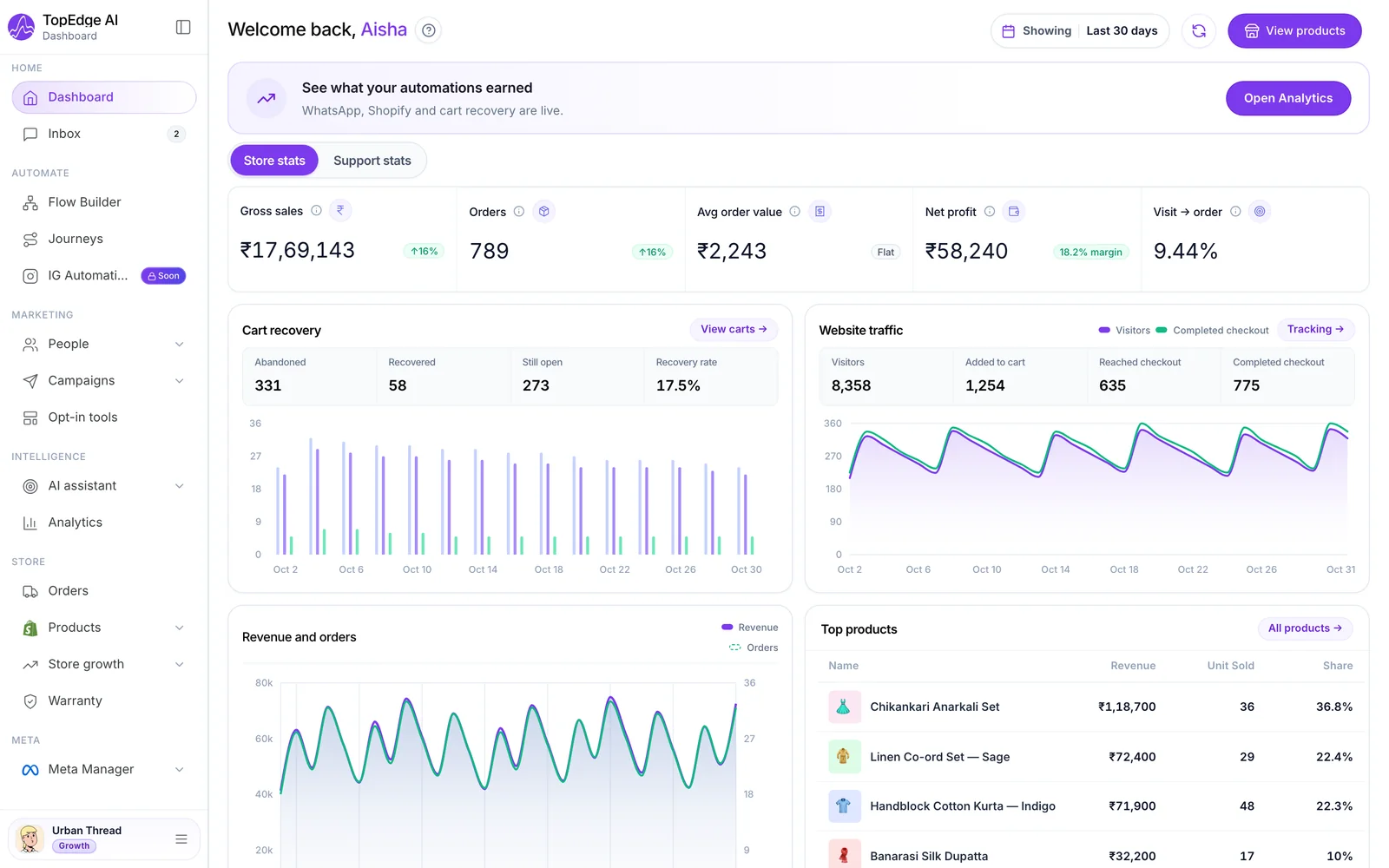1389x868 pixels.
Task: Click the Gross sales info icon
Action: (x=317, y=211)
